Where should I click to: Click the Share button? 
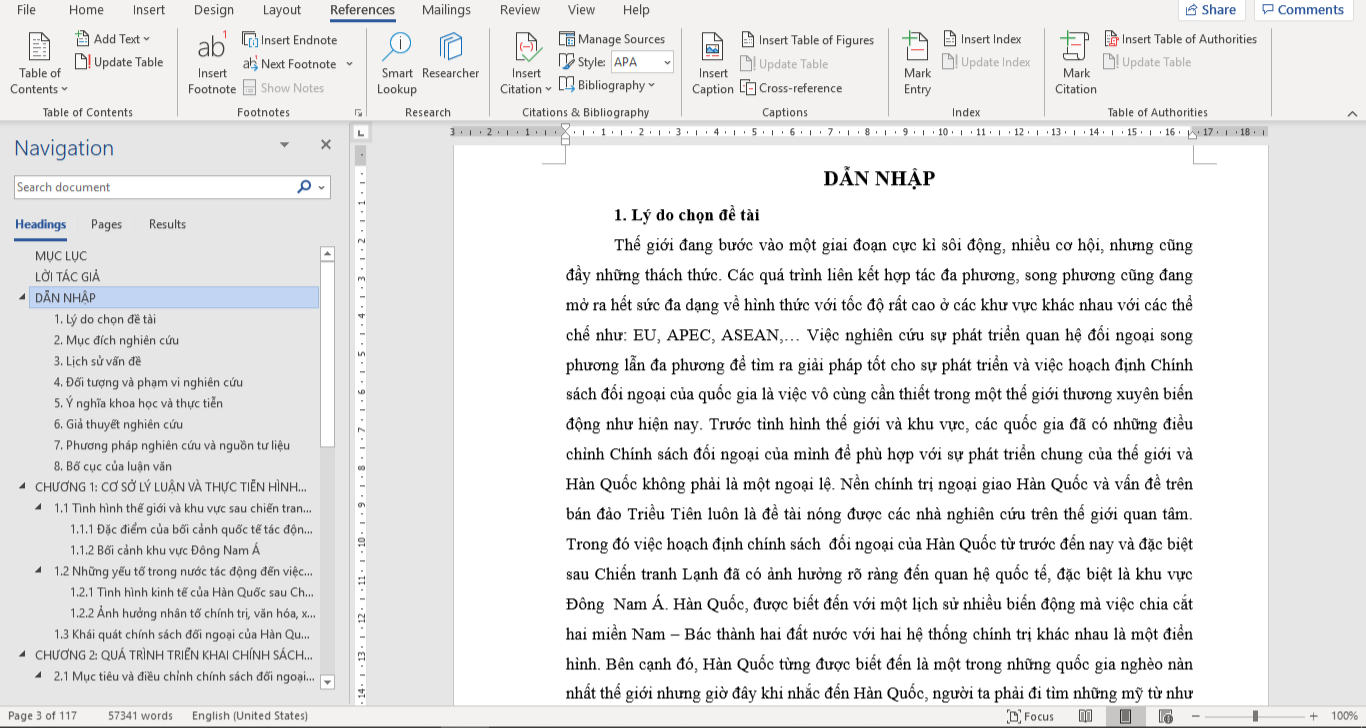1211,10
